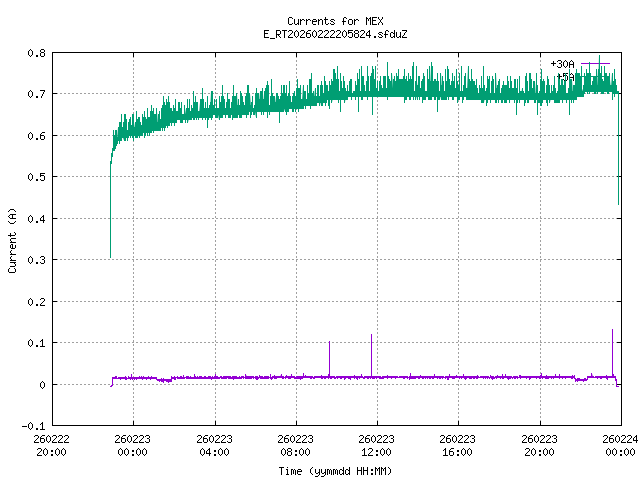
Task: Click the '260223 04:00' x-axis tick label
Action: 214,444
